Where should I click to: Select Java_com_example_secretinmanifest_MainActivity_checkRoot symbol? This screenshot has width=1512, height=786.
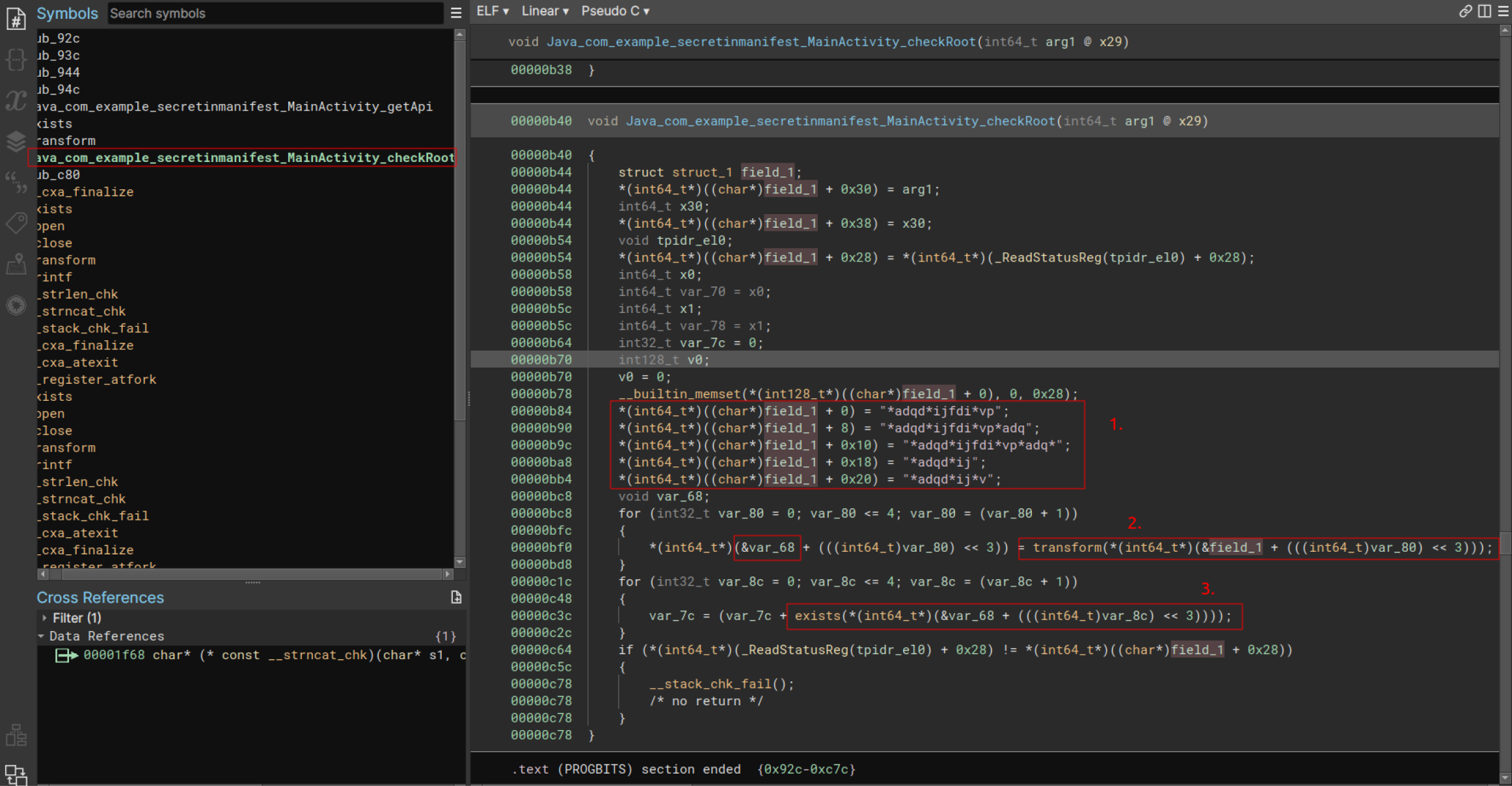pos(243,157)
